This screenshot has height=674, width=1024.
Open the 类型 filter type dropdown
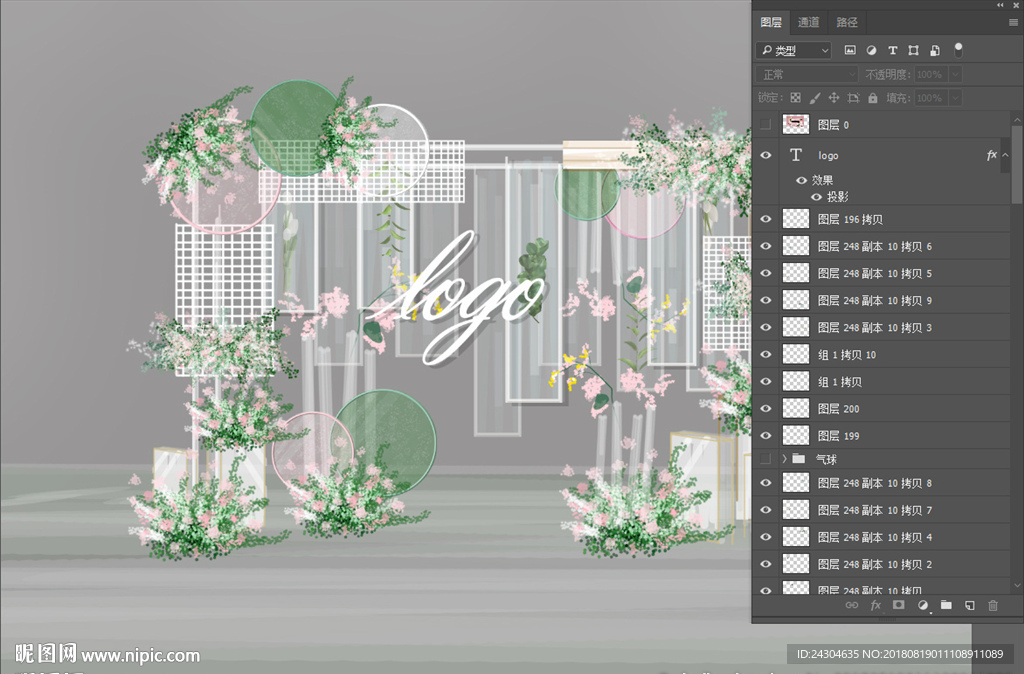(x=794, y=50)
